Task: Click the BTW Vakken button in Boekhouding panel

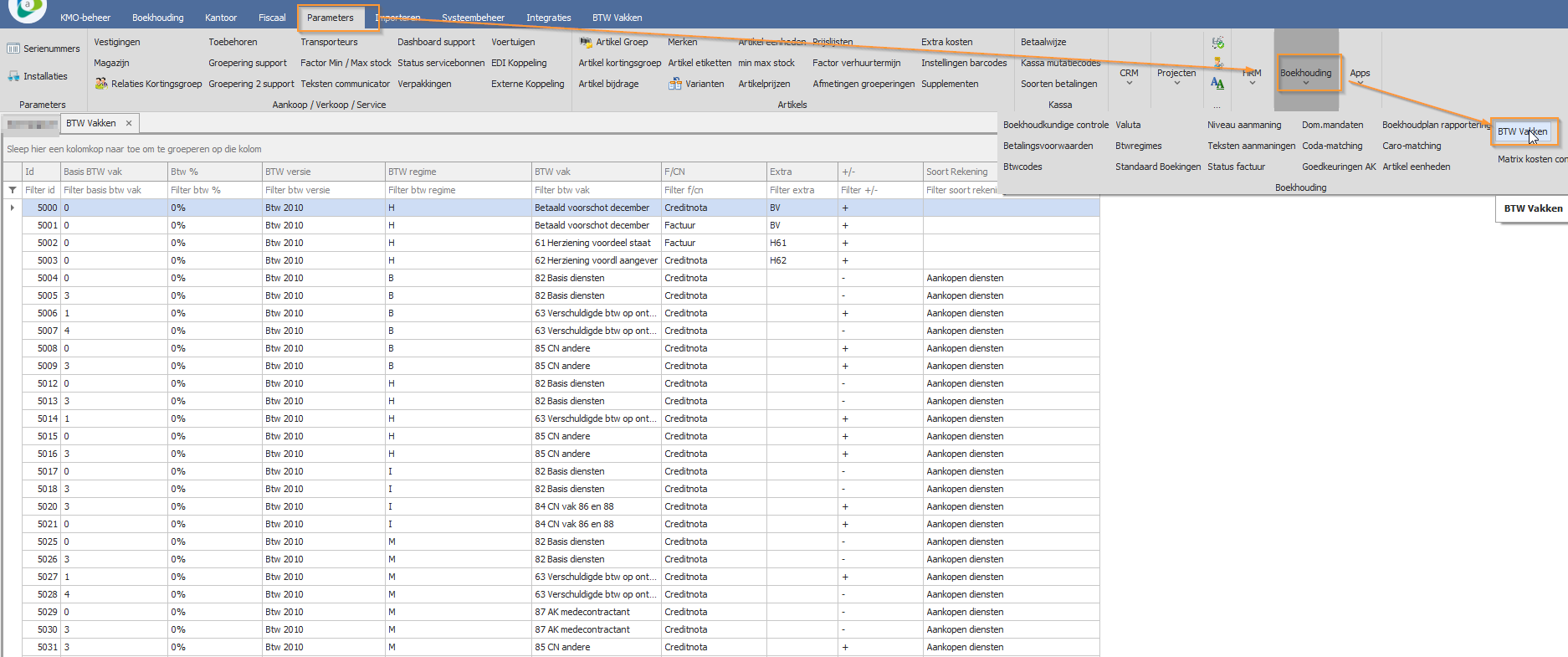Action: (1522, 131)
